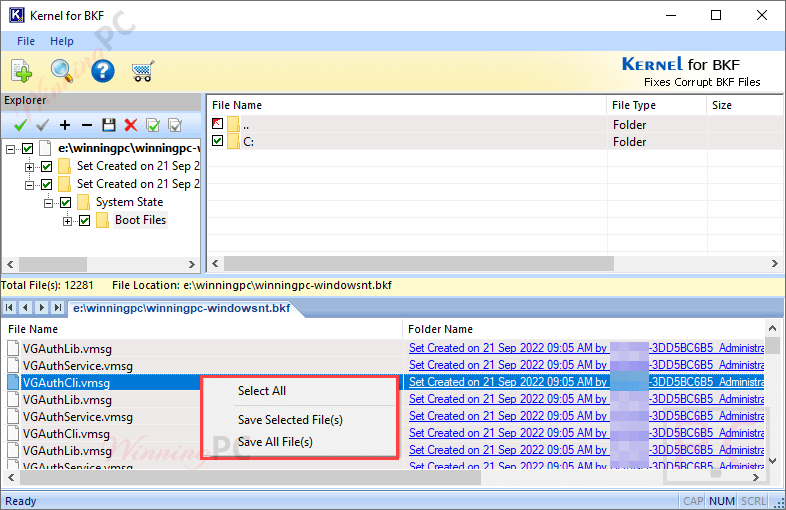Click the file icon of first VGAuthLib.vmsg
The width and height of the screenshot is (786, 510).
pos(14,349)
